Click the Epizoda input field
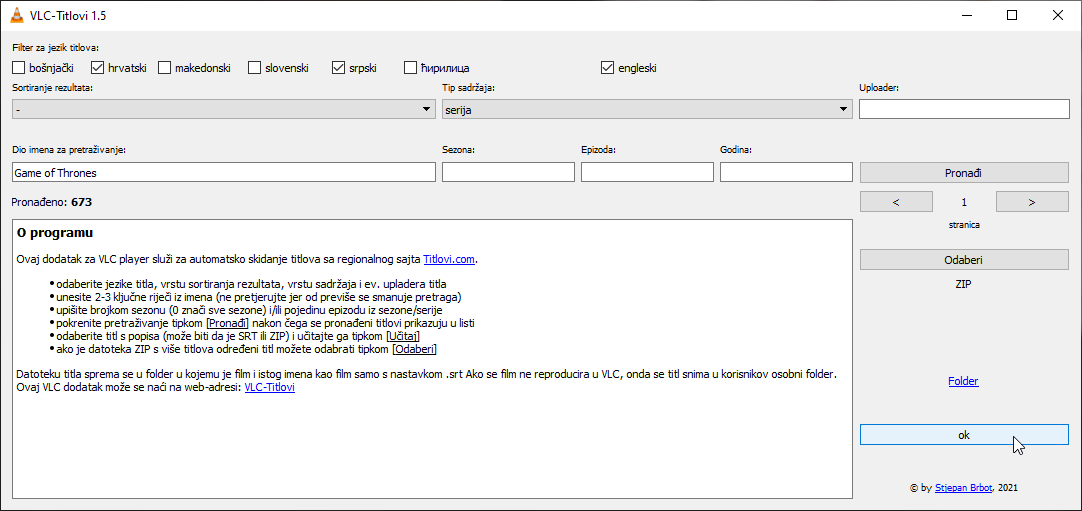The height and width of the screenshot is (511, 1082). [x=647, y=172]
